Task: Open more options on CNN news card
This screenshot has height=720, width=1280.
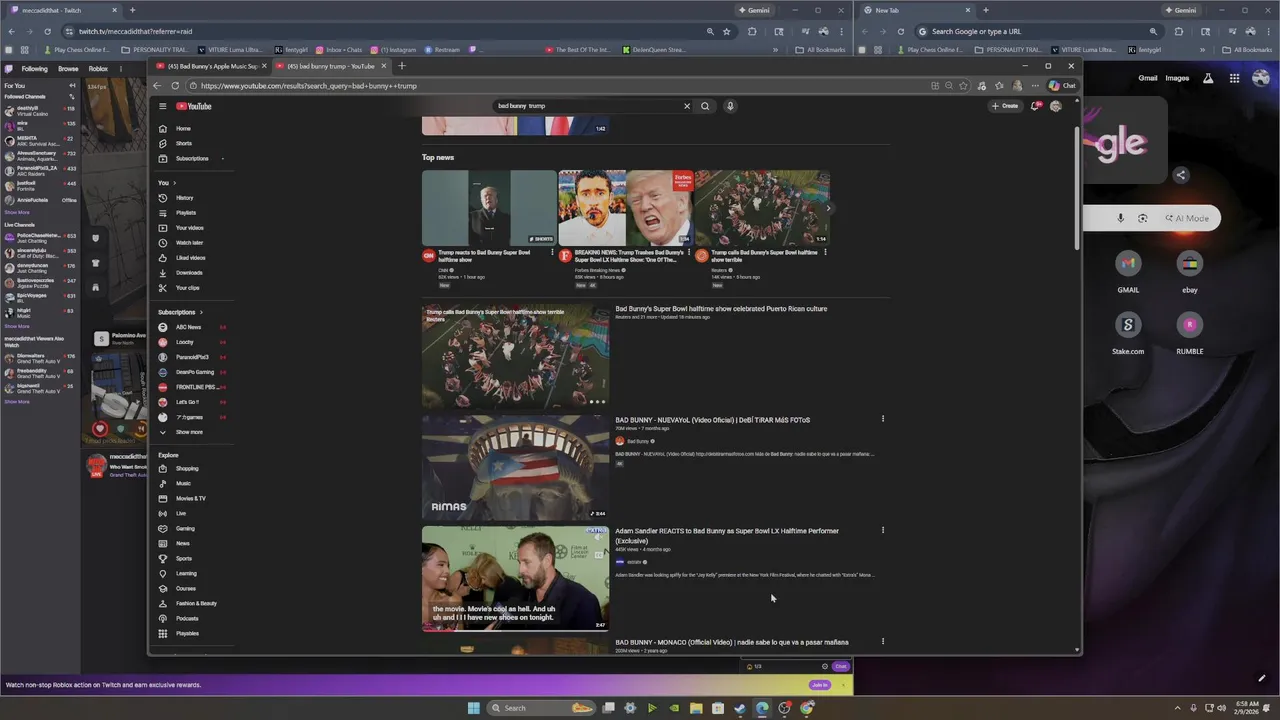Action: tap(552, 252)
